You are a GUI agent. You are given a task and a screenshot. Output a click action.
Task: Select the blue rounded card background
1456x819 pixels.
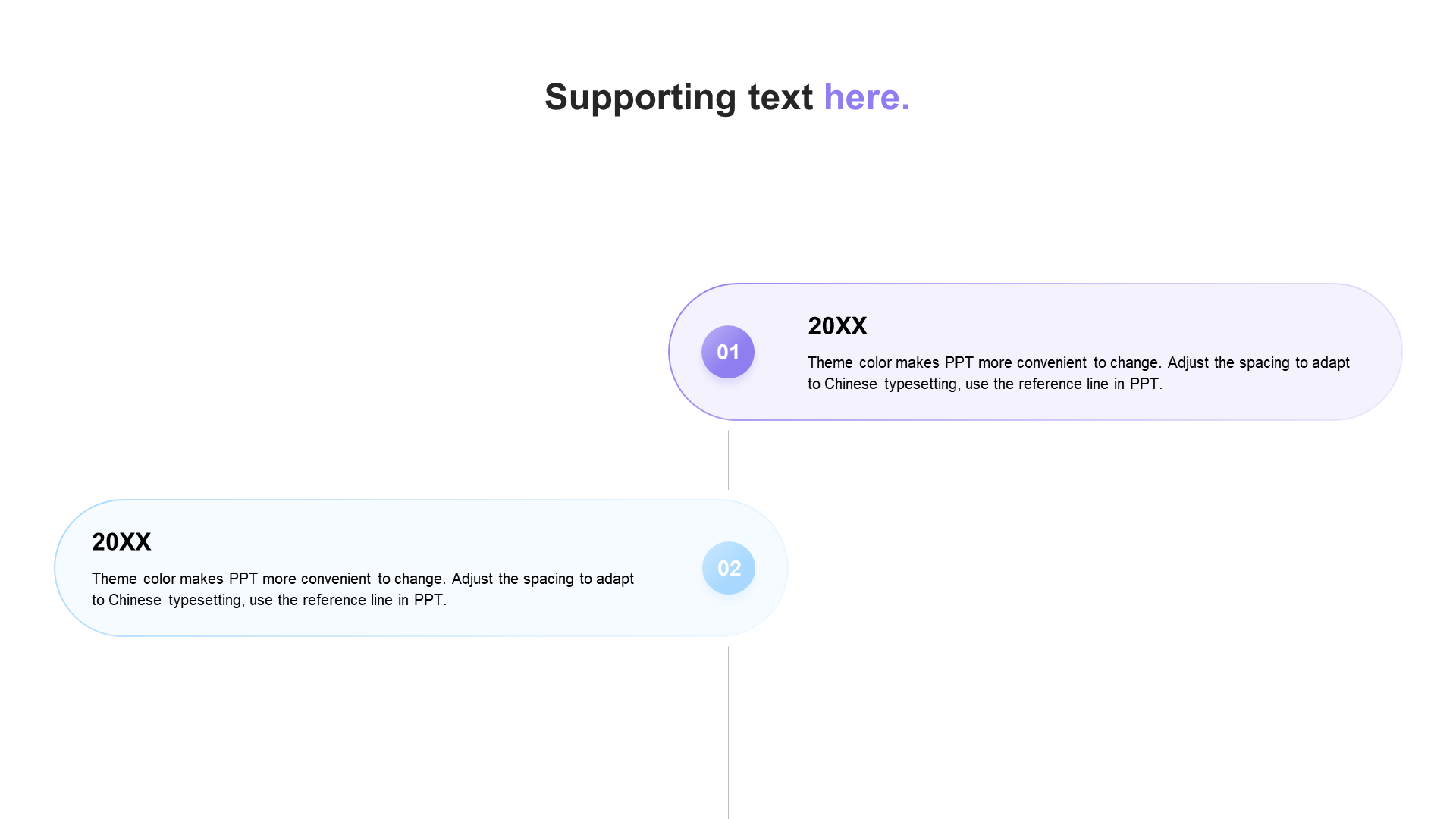421,568
